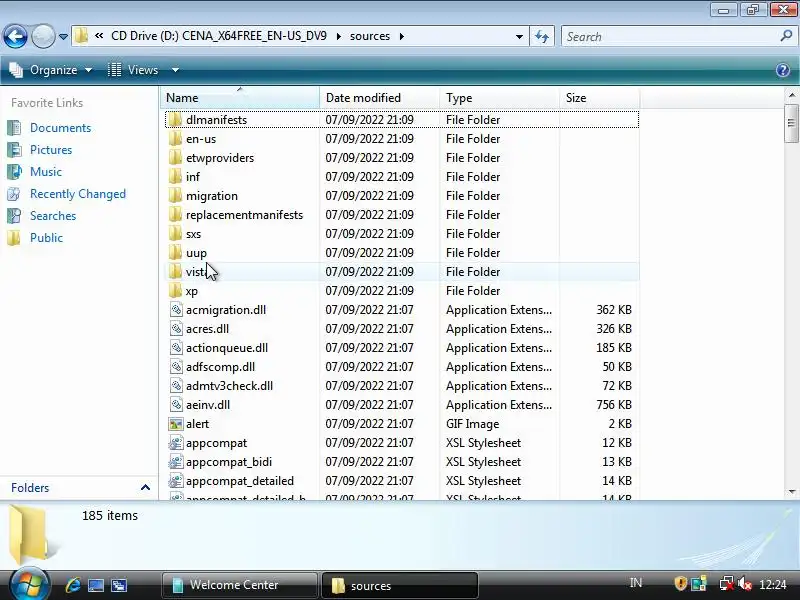The width and height of the screenshot is (800, 600).
Task: Sort by the Type column header
Action: pyautogui.click(x=499, y=97)
